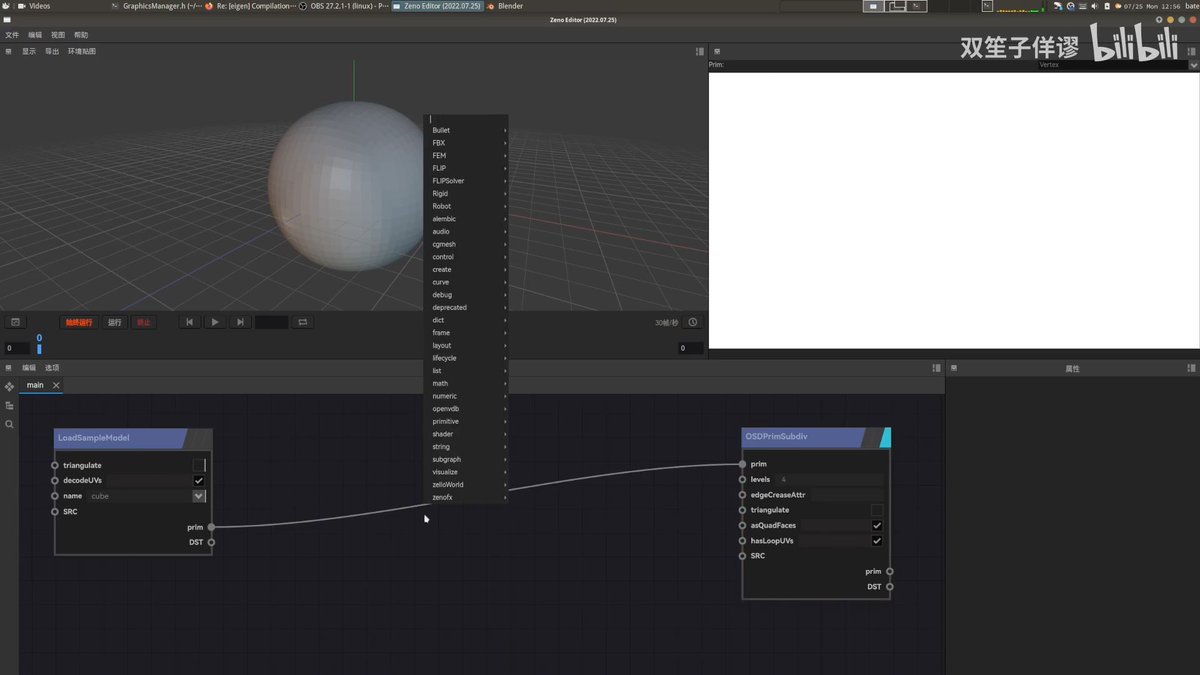The width and height of the screenshot is (1200, 675).
Task: Uncheck decodeUVs on LoadSampleModel node
Action: click(199, 480)
